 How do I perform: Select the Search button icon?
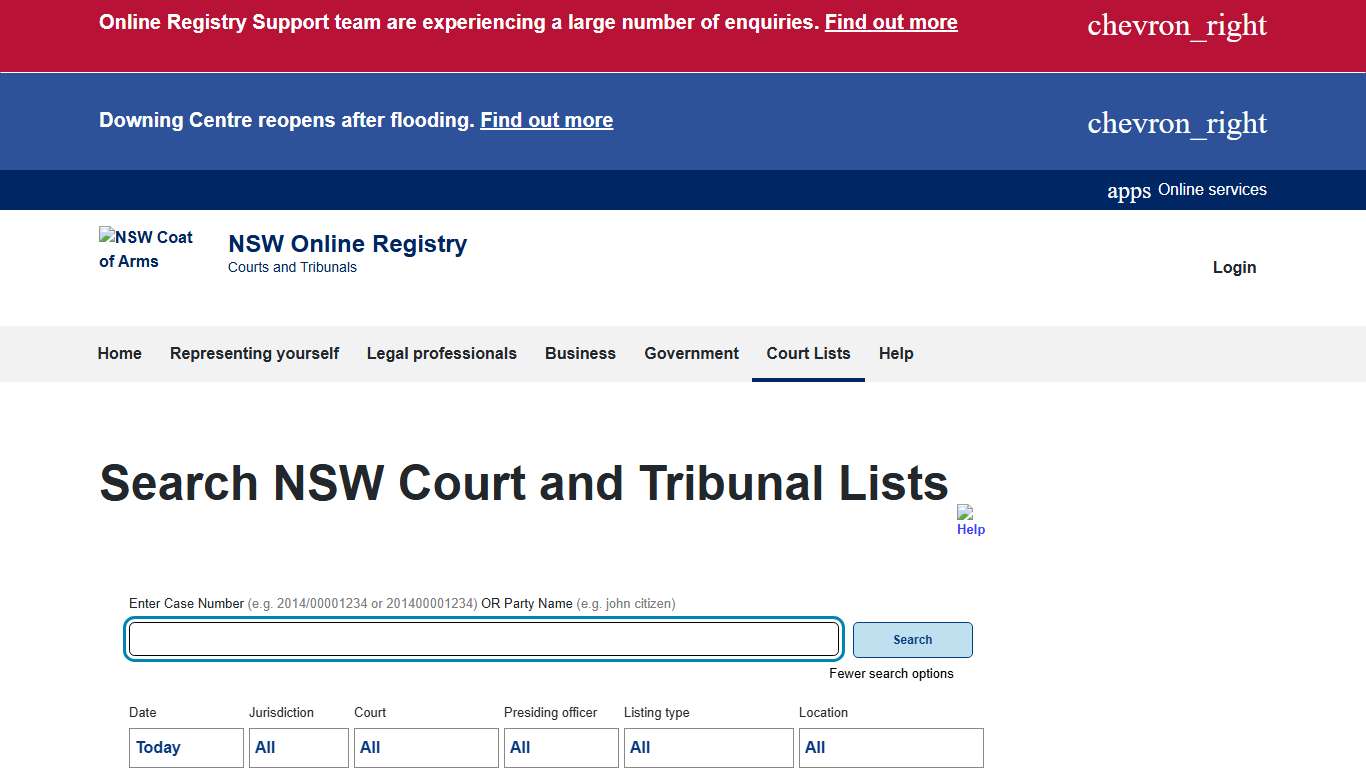point(911,639)
